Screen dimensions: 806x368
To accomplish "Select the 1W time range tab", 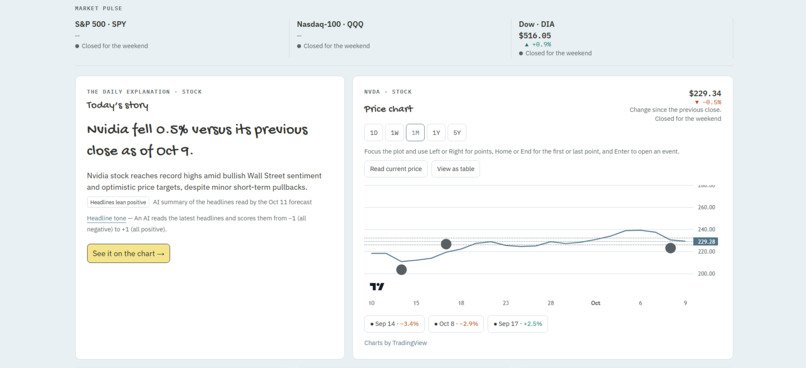I will pos(394,133).
